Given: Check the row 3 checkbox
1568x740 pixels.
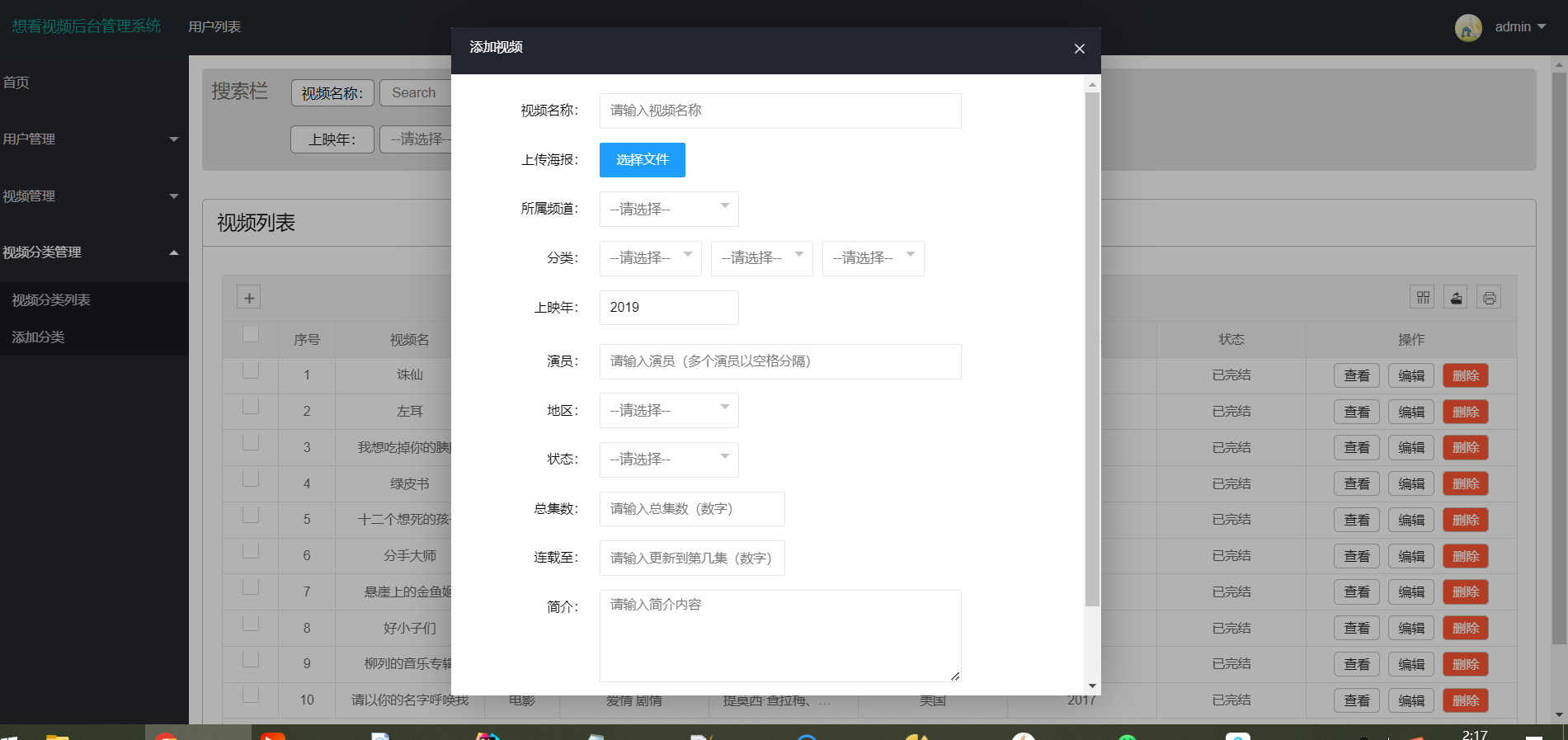Looking at the screenshot, I should click(x=251, y=442).
